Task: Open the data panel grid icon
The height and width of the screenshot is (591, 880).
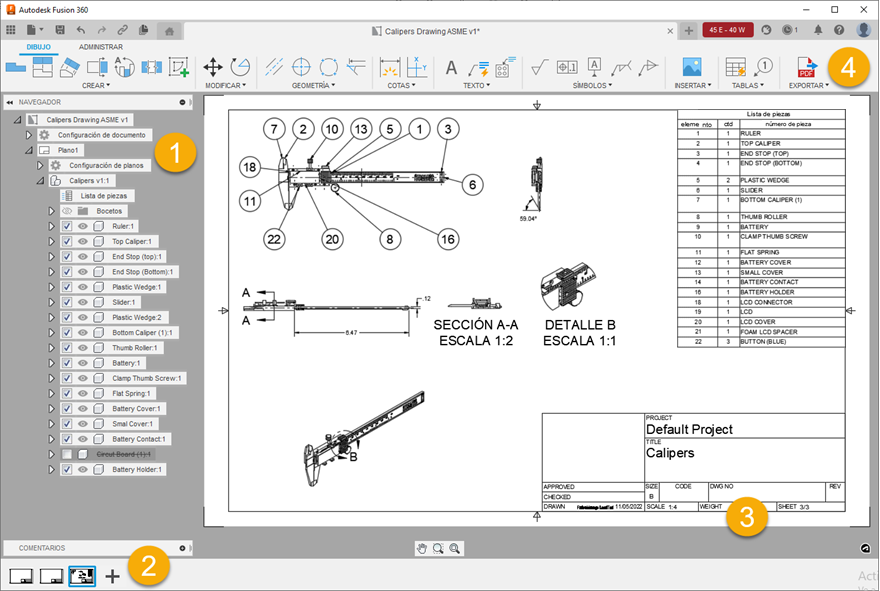Action: pos(11,30)
